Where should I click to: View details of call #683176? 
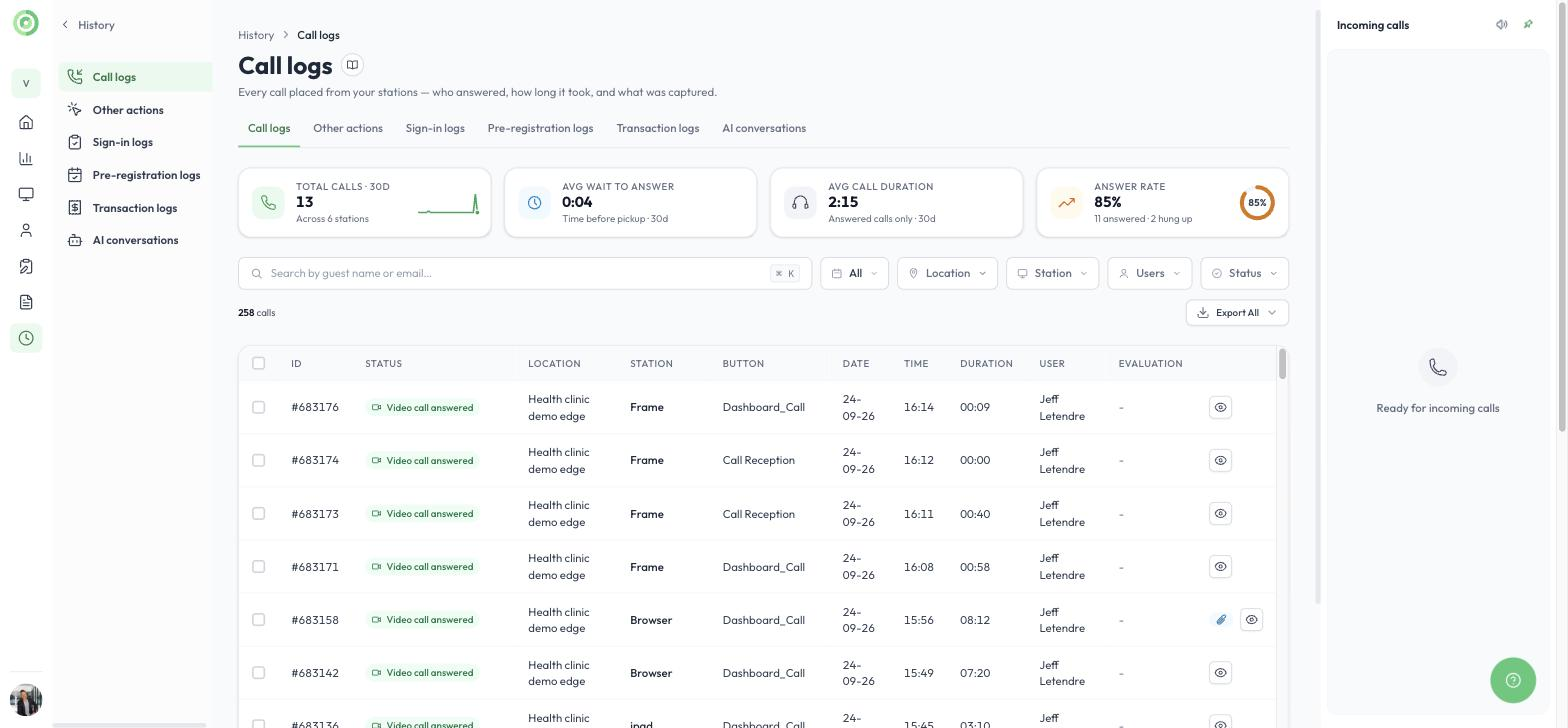coord(1220,407)
